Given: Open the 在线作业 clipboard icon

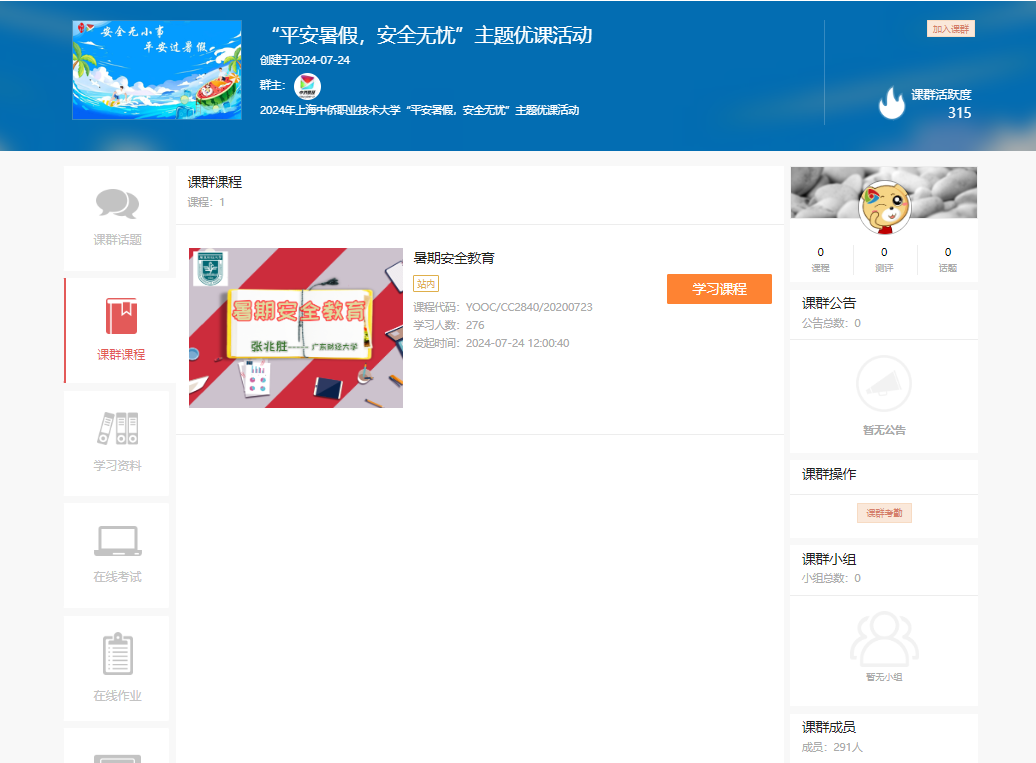Looking at the screenshot, I should [x=118, y=654].
